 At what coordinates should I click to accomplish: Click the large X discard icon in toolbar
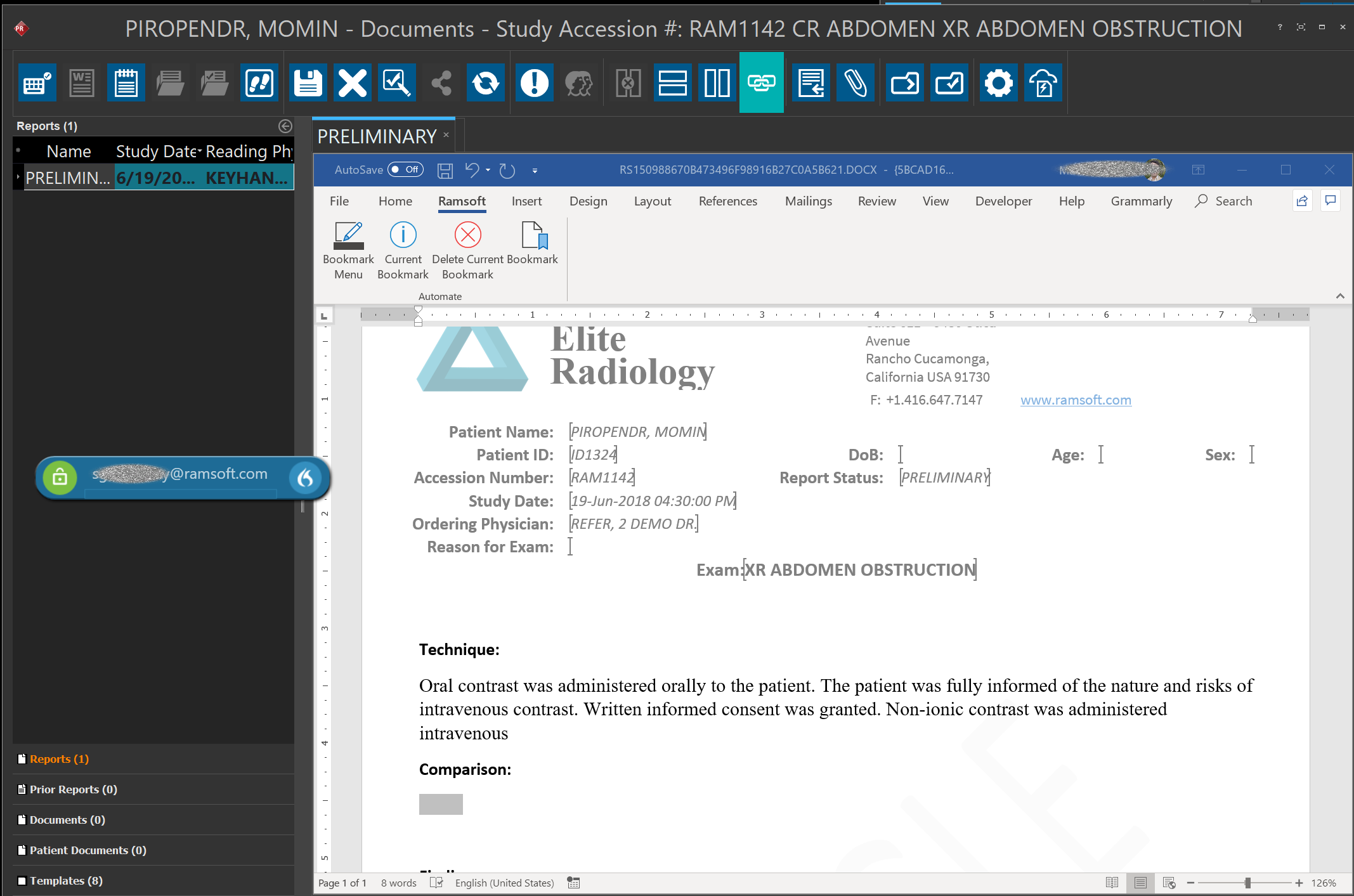point(353,83)
